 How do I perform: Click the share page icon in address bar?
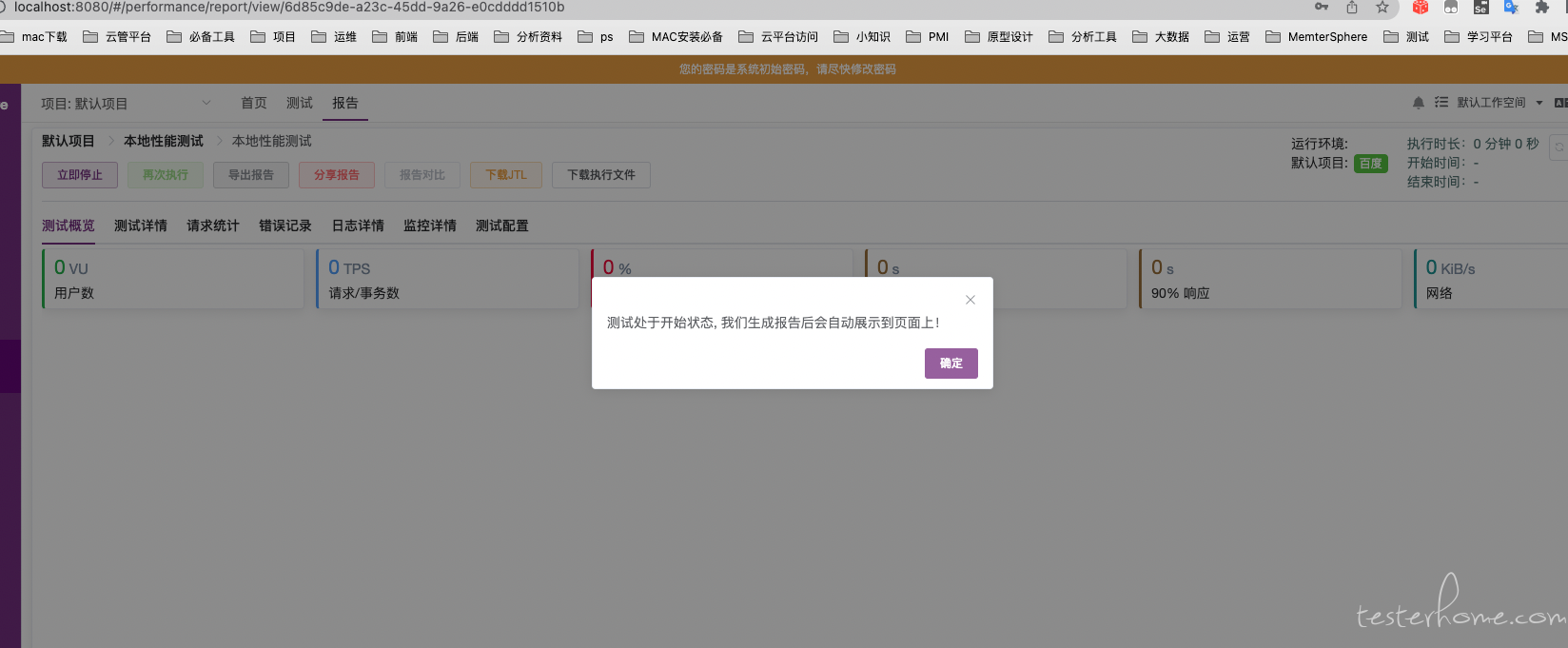pyautogui.click(x=1352, y=7)
